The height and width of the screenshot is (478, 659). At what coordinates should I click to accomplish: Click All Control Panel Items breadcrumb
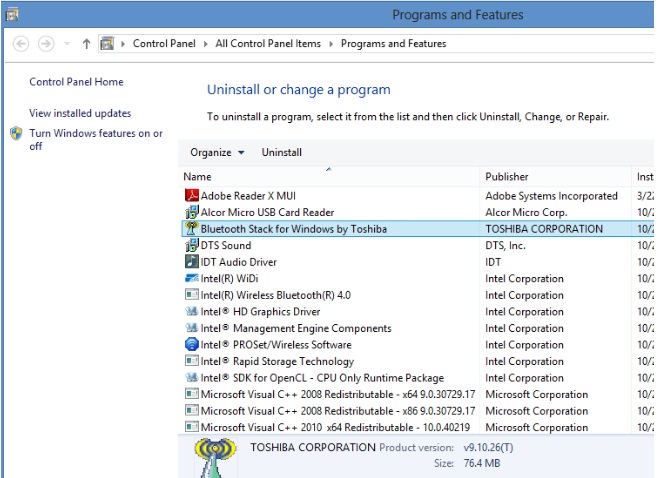[x=268, y=44]
